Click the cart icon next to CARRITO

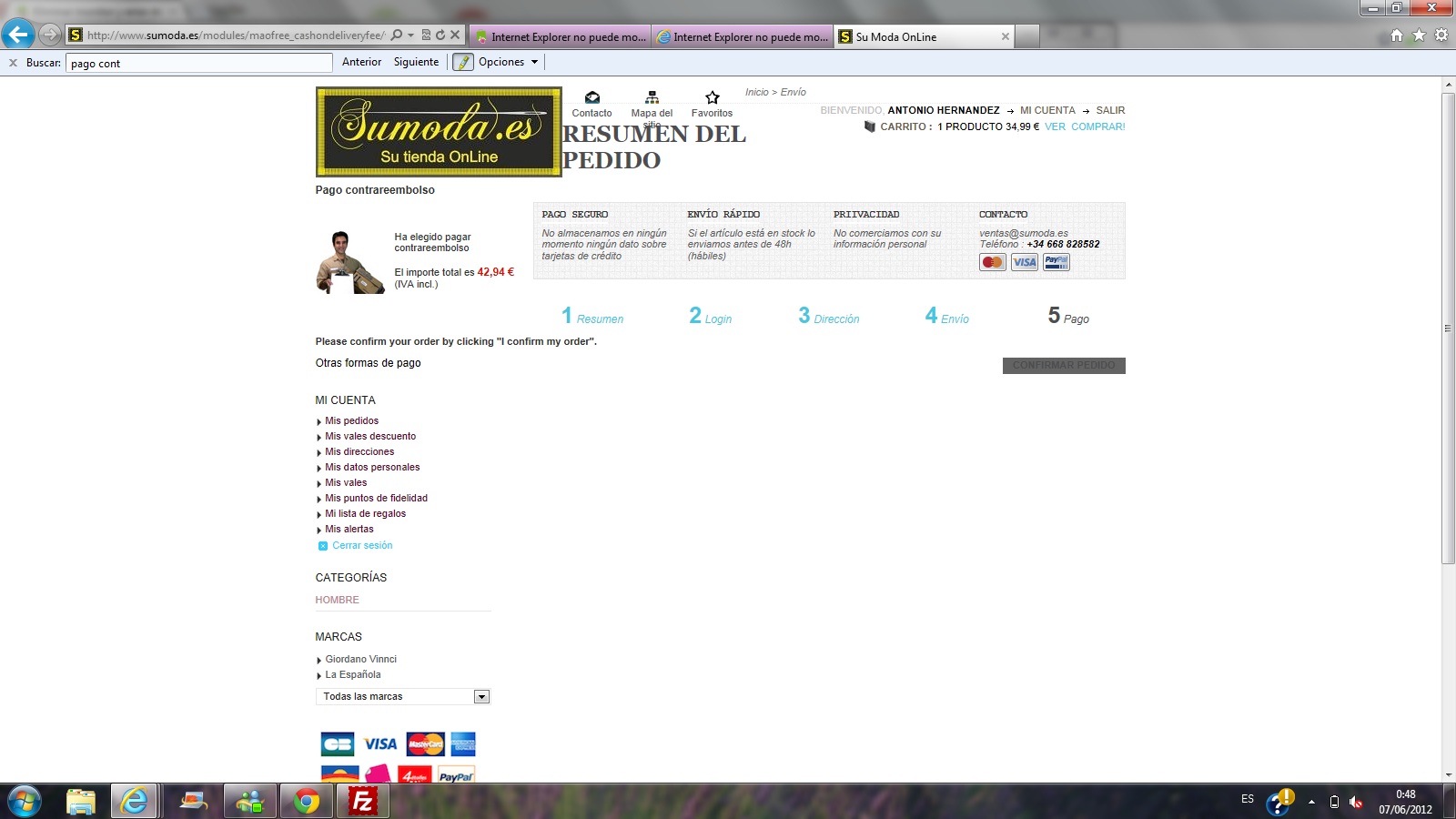pos(869,126)
